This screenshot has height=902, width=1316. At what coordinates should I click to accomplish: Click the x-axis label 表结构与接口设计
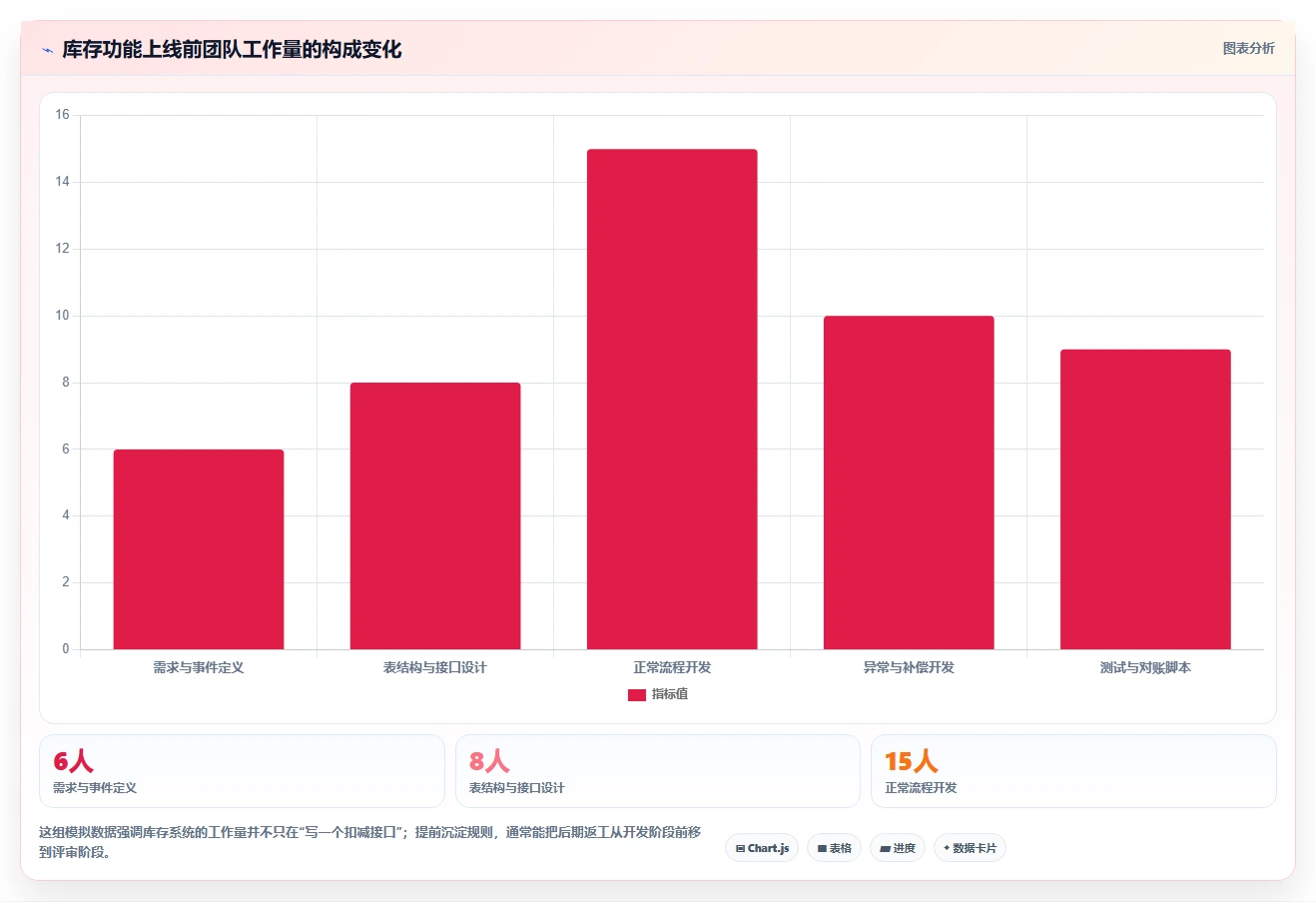pos(435,667)
